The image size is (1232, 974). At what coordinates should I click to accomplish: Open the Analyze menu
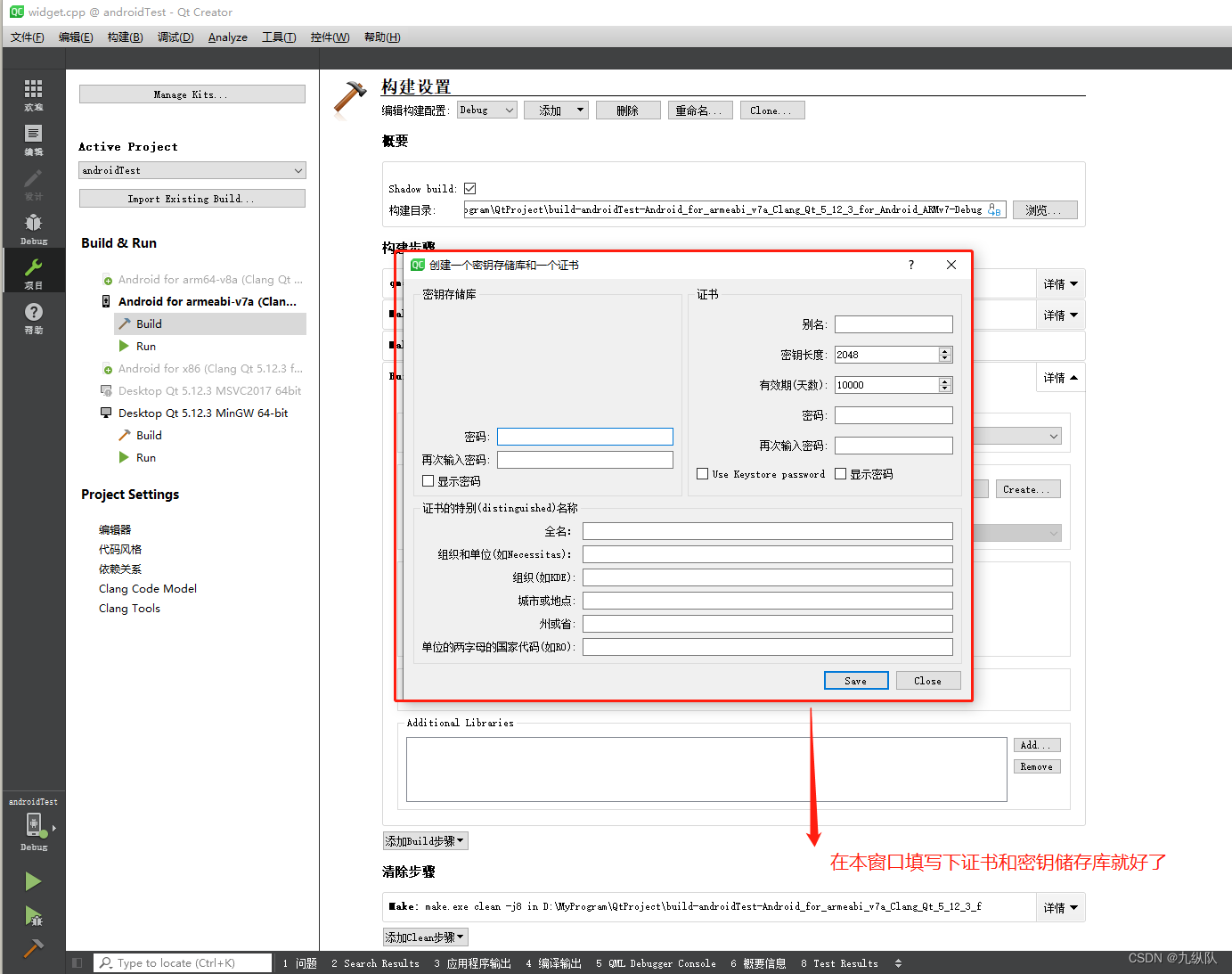tap(228, 37)
